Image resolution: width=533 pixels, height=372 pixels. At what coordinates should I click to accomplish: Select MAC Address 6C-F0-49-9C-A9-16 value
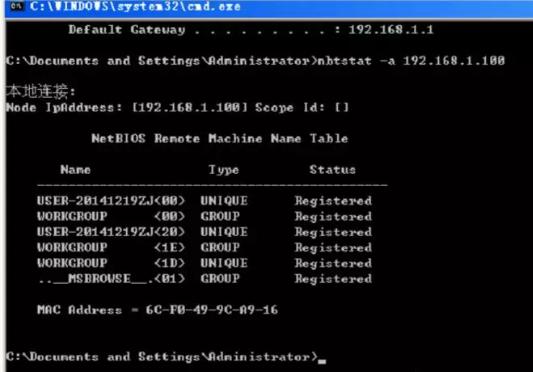coord(211,310)
